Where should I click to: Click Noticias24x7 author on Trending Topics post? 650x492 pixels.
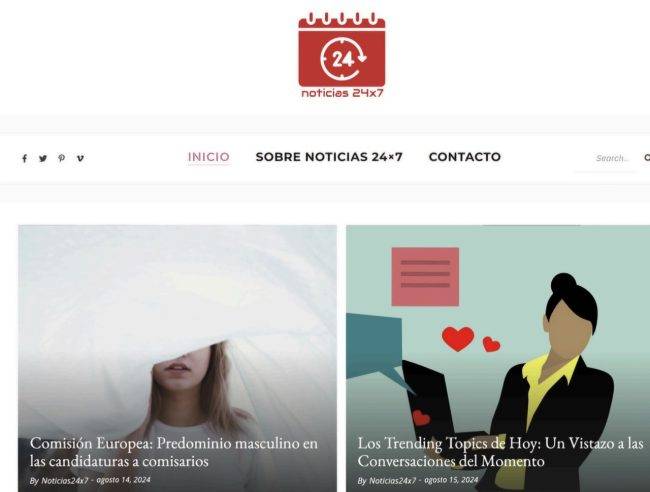pos(392,480)
